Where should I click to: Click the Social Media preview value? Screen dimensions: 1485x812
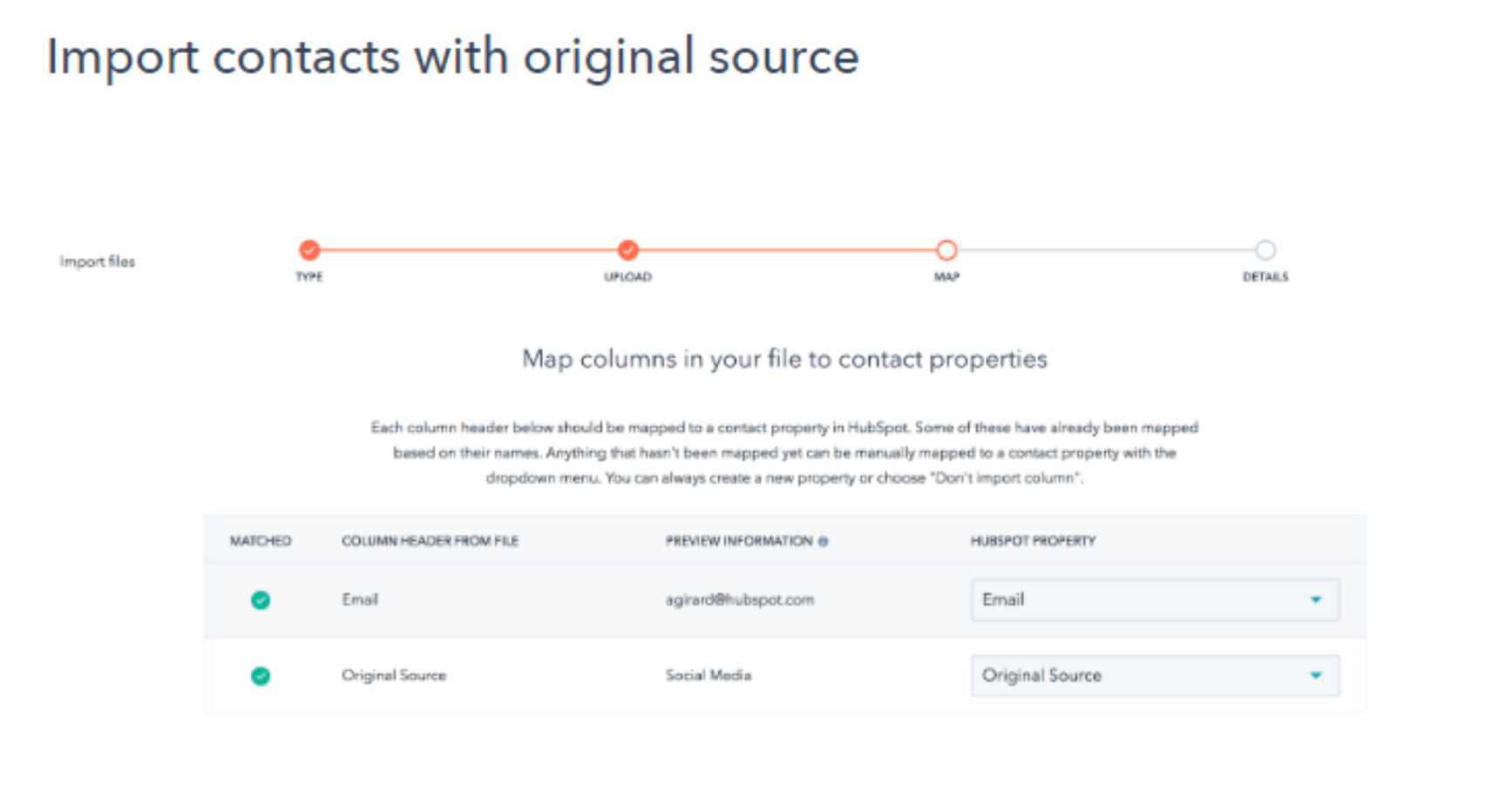click(709, 675)
